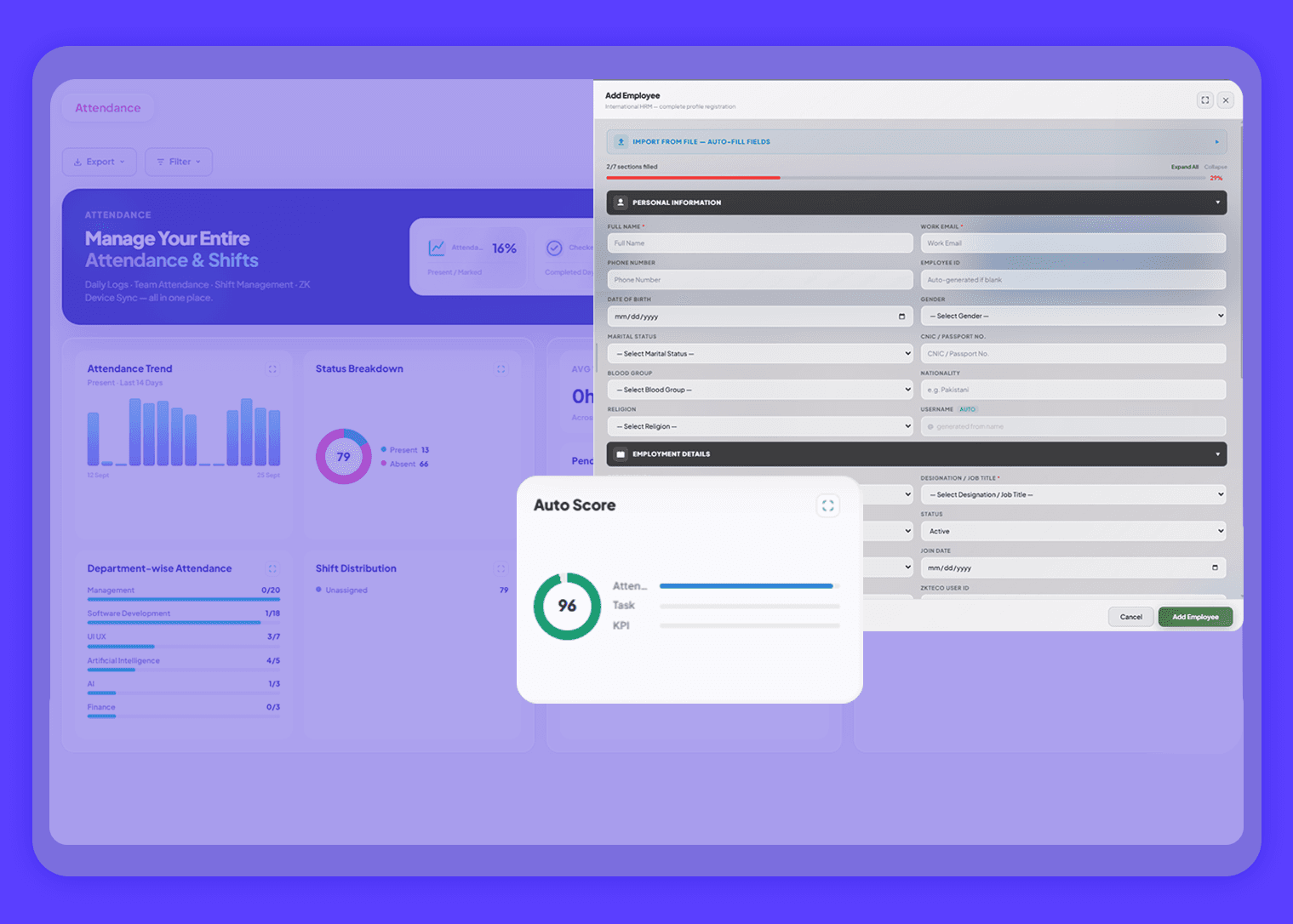Open the Join Date calendar picker icon

[x=1215, y=568]
